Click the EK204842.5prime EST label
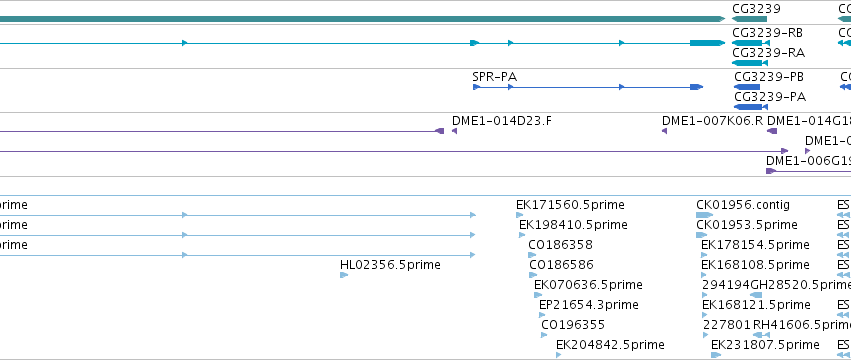The width and height of the screenshot is (851, 360). (x=610, y=345)
